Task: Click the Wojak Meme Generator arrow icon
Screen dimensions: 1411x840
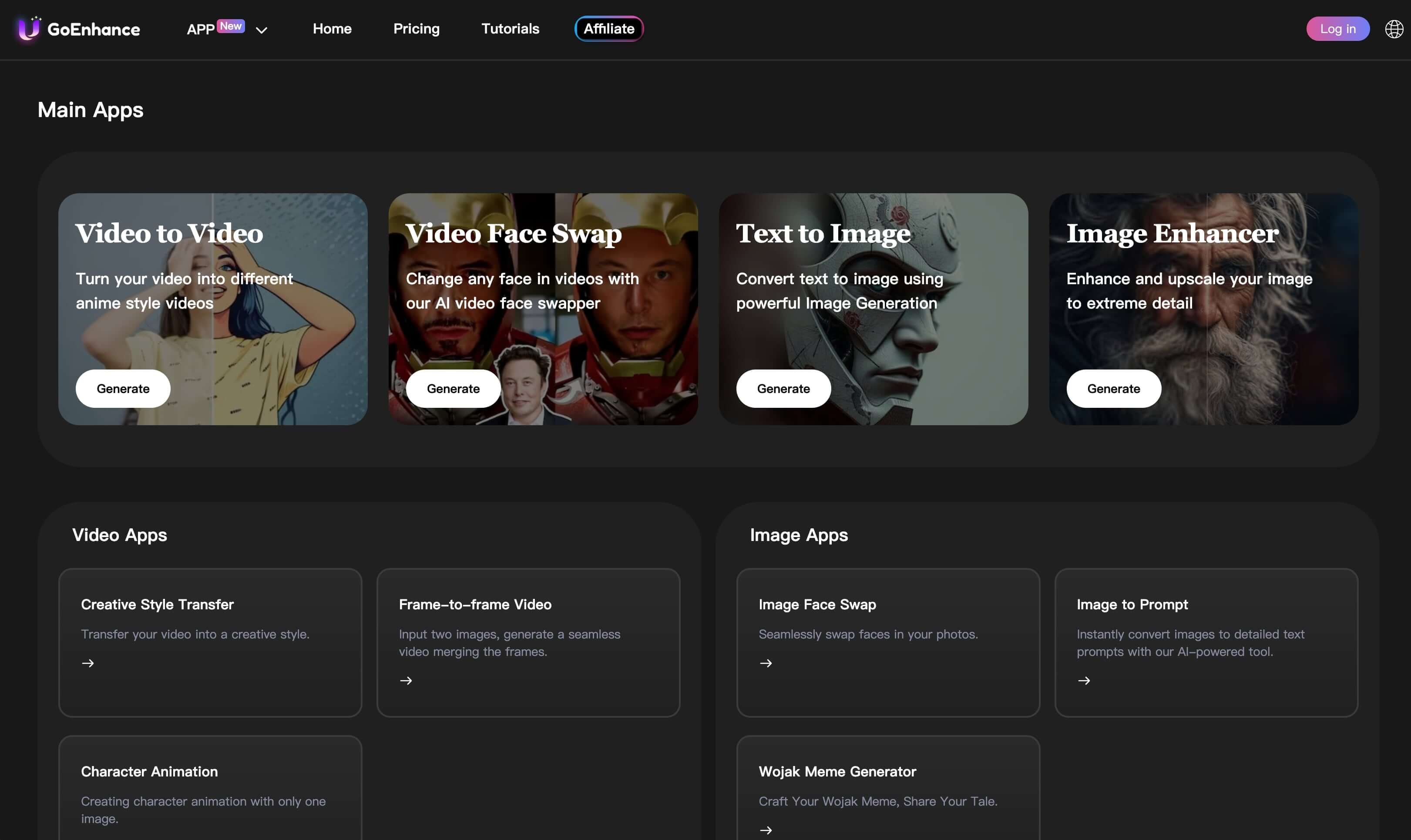Action: 765,829
